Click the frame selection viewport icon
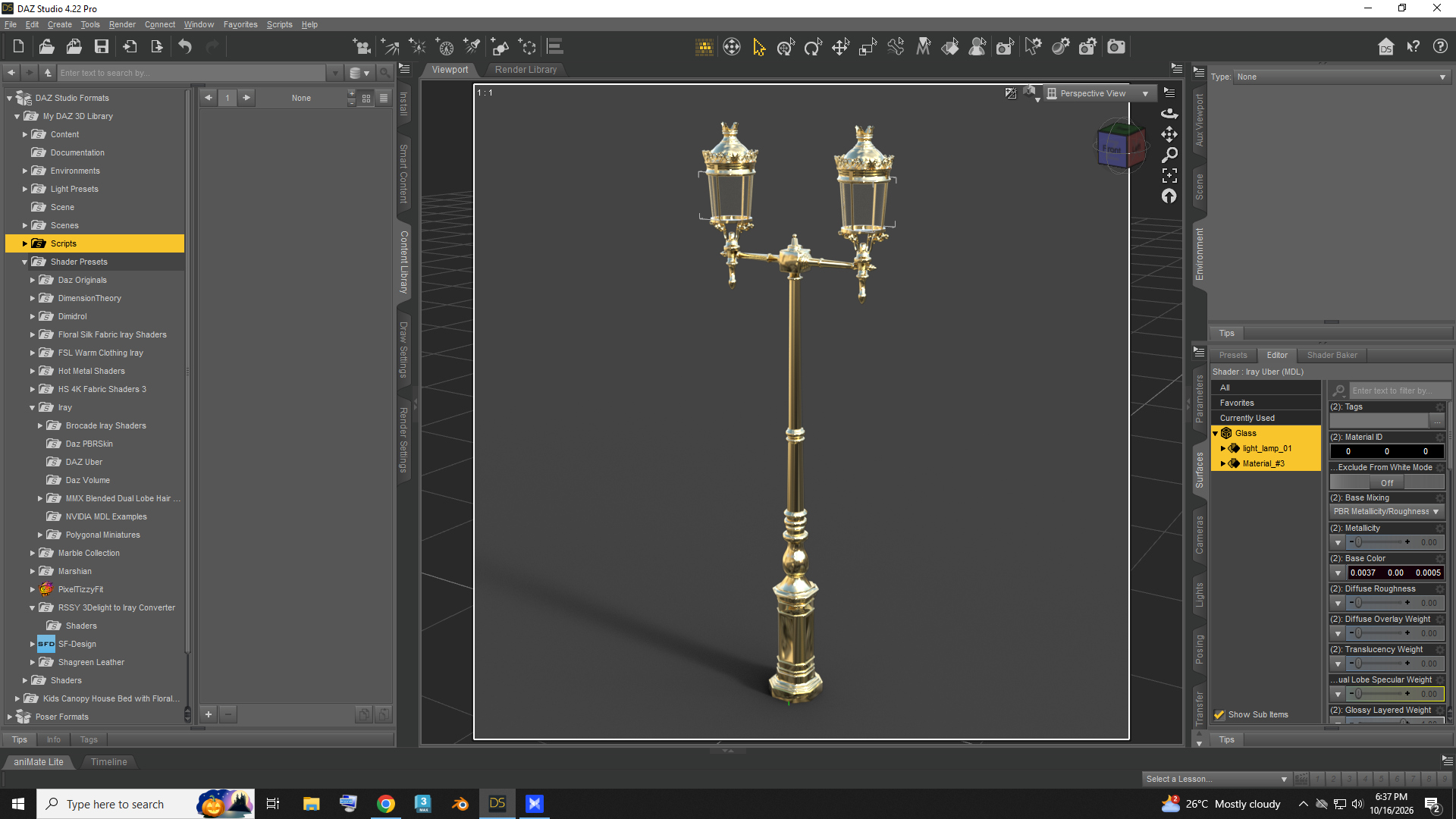1456x819 pixels. coord(1169,175)
